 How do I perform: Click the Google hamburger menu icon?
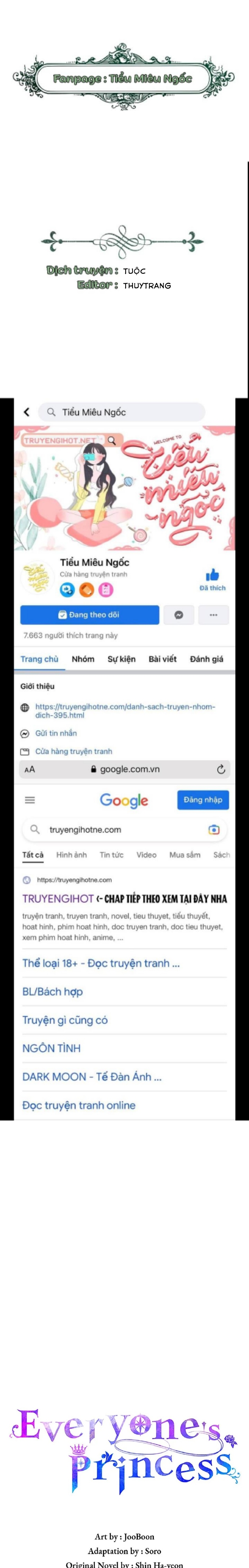click(x=30, y=800)
